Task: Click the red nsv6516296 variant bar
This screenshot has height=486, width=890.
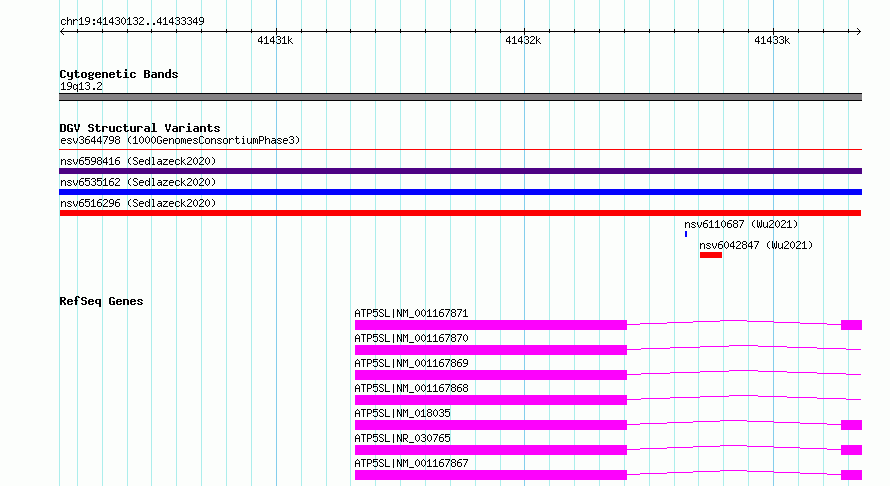Action: tap(460, 213)
